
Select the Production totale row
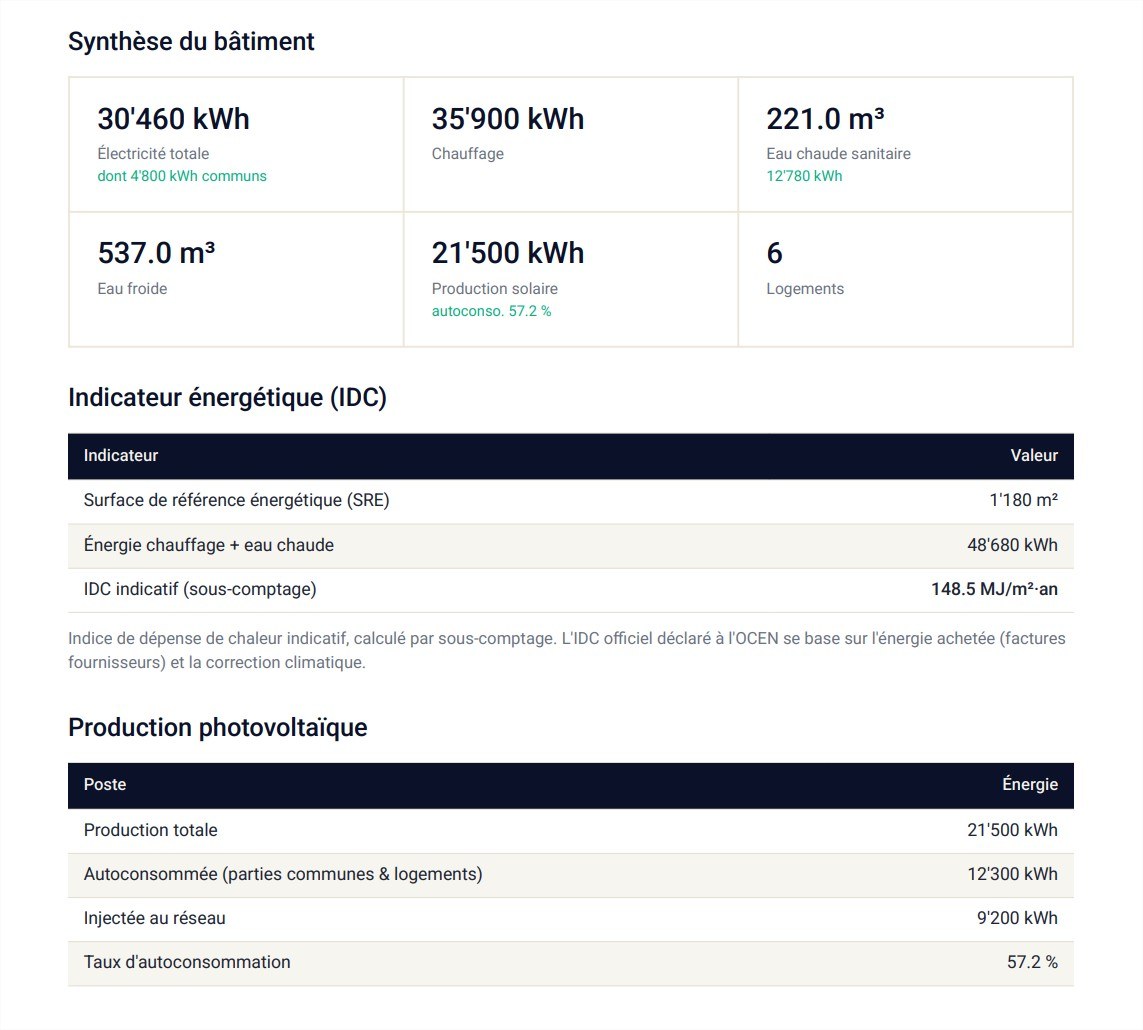tap(571, 830)
